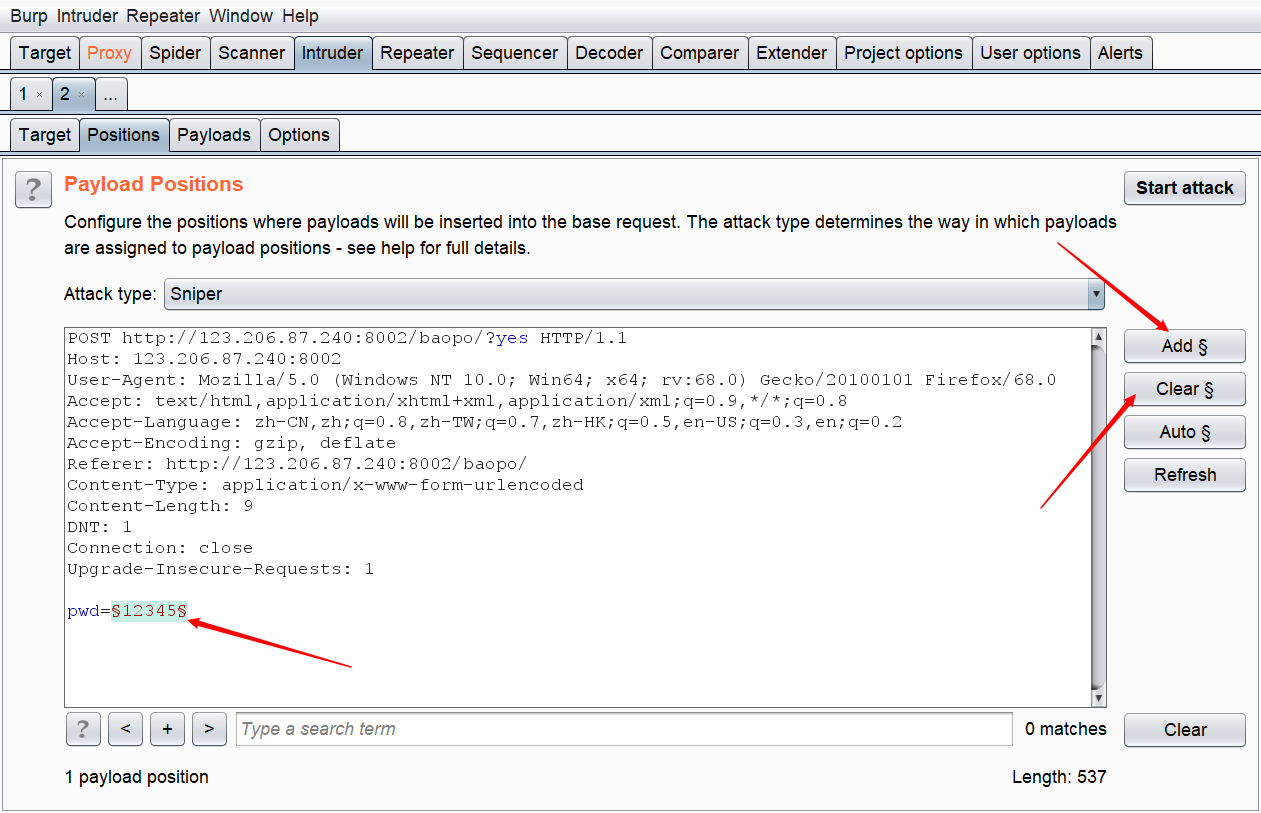Switch to the Extender tab
This screenshot has width=1261, height=813.
792,53
